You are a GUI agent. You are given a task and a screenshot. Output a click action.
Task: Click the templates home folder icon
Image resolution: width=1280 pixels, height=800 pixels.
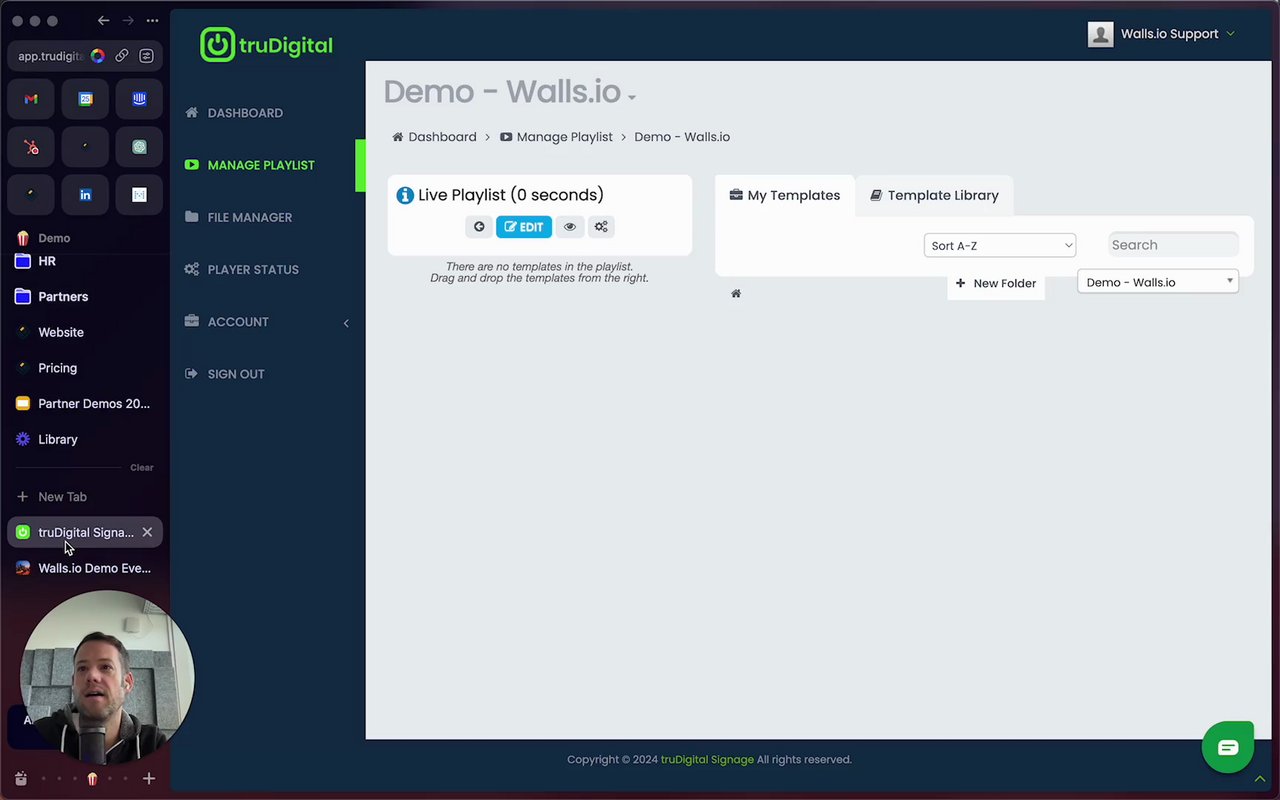point(736,293)
